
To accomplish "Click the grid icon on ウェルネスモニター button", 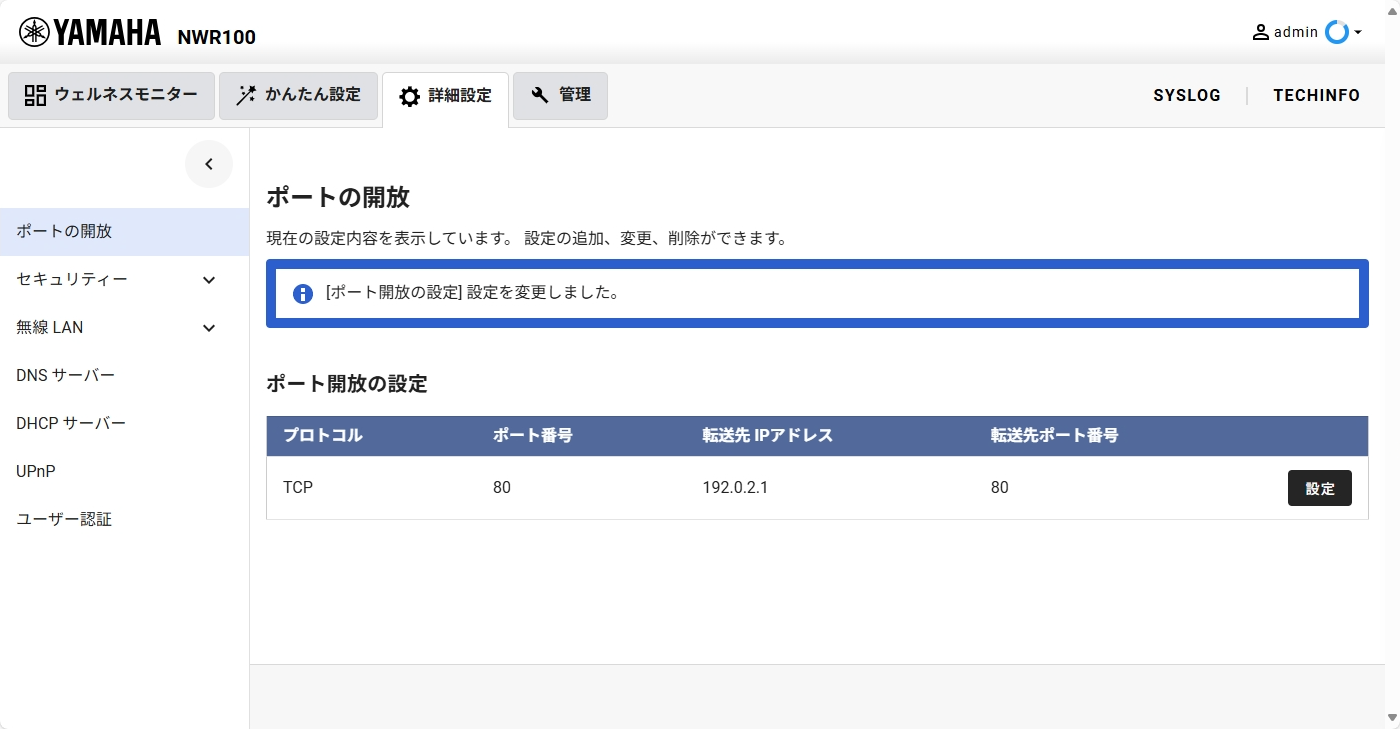I will [x=34, y=95].
